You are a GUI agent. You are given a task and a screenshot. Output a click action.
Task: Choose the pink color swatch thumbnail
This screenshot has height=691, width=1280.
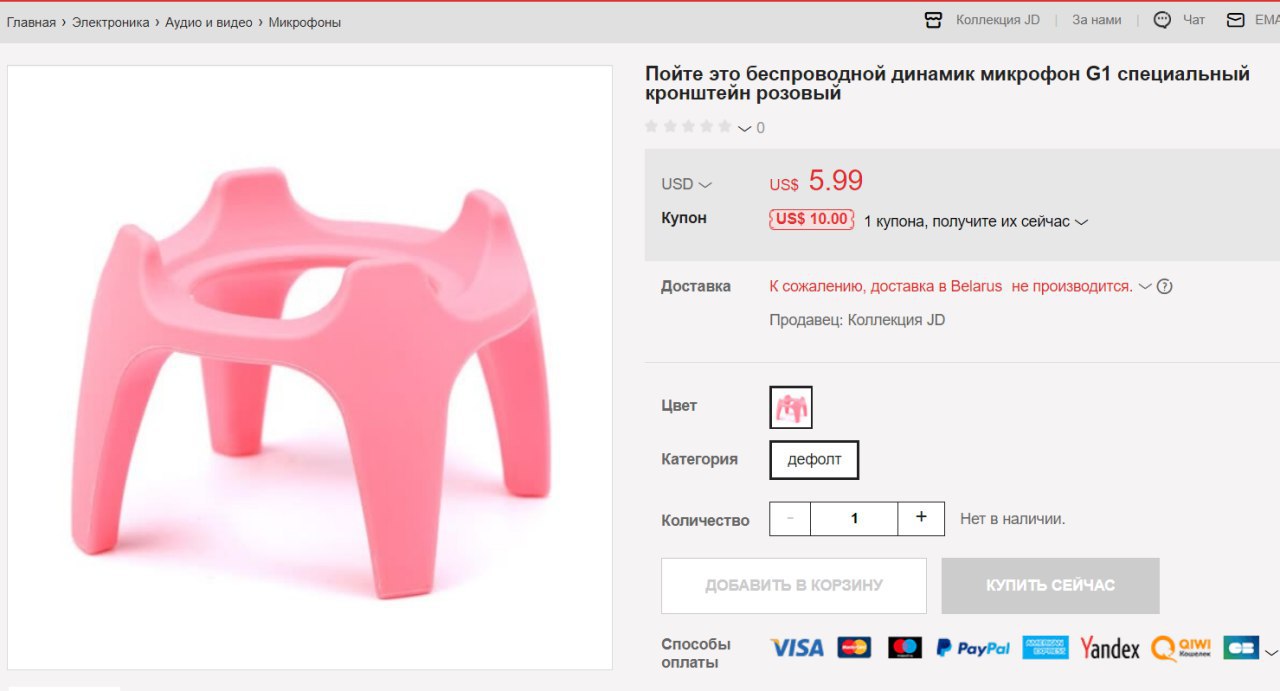coord(791,407)
